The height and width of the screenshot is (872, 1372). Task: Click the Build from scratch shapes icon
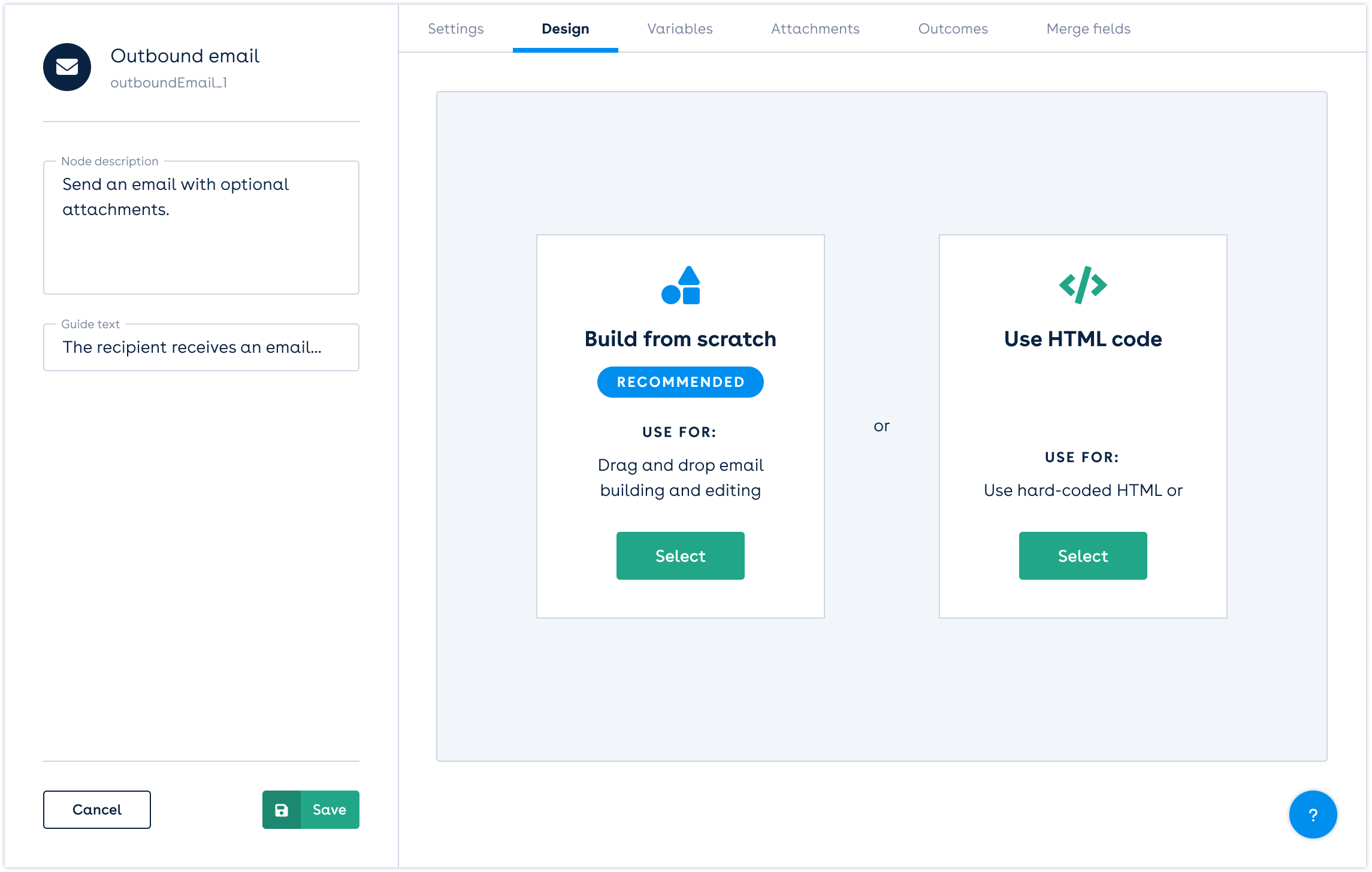click(681, 286)
